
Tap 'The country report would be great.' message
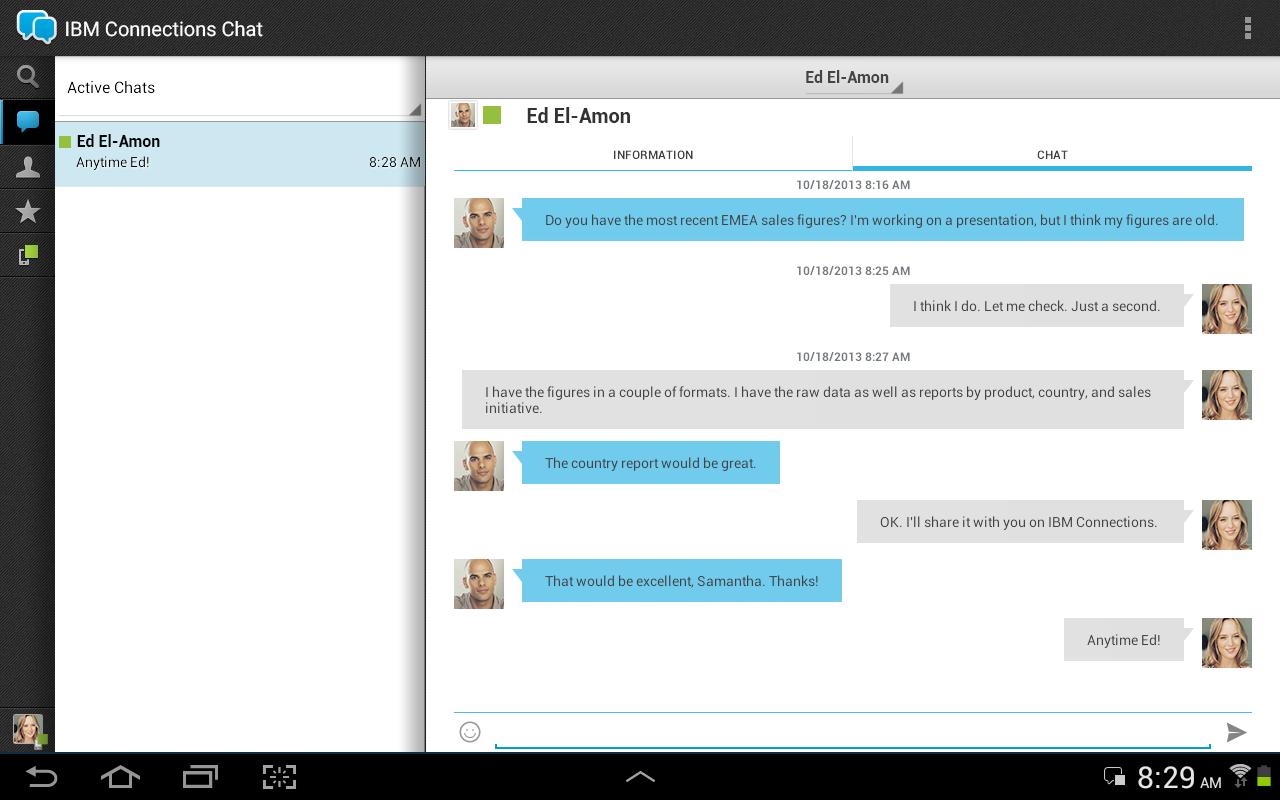[650, 463]
